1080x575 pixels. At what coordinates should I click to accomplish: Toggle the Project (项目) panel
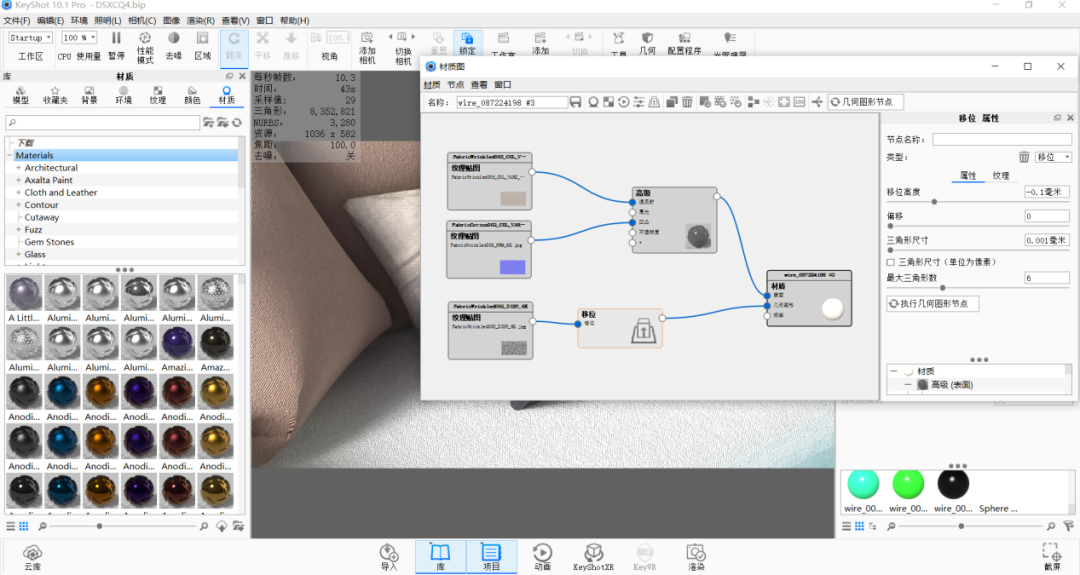point(491,557)
